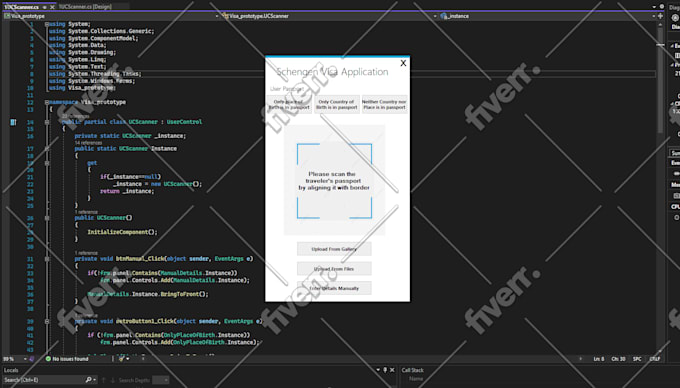Click Enter Details Manually button
This screenshot has height=388, width=680.
[x=334, y=288]
